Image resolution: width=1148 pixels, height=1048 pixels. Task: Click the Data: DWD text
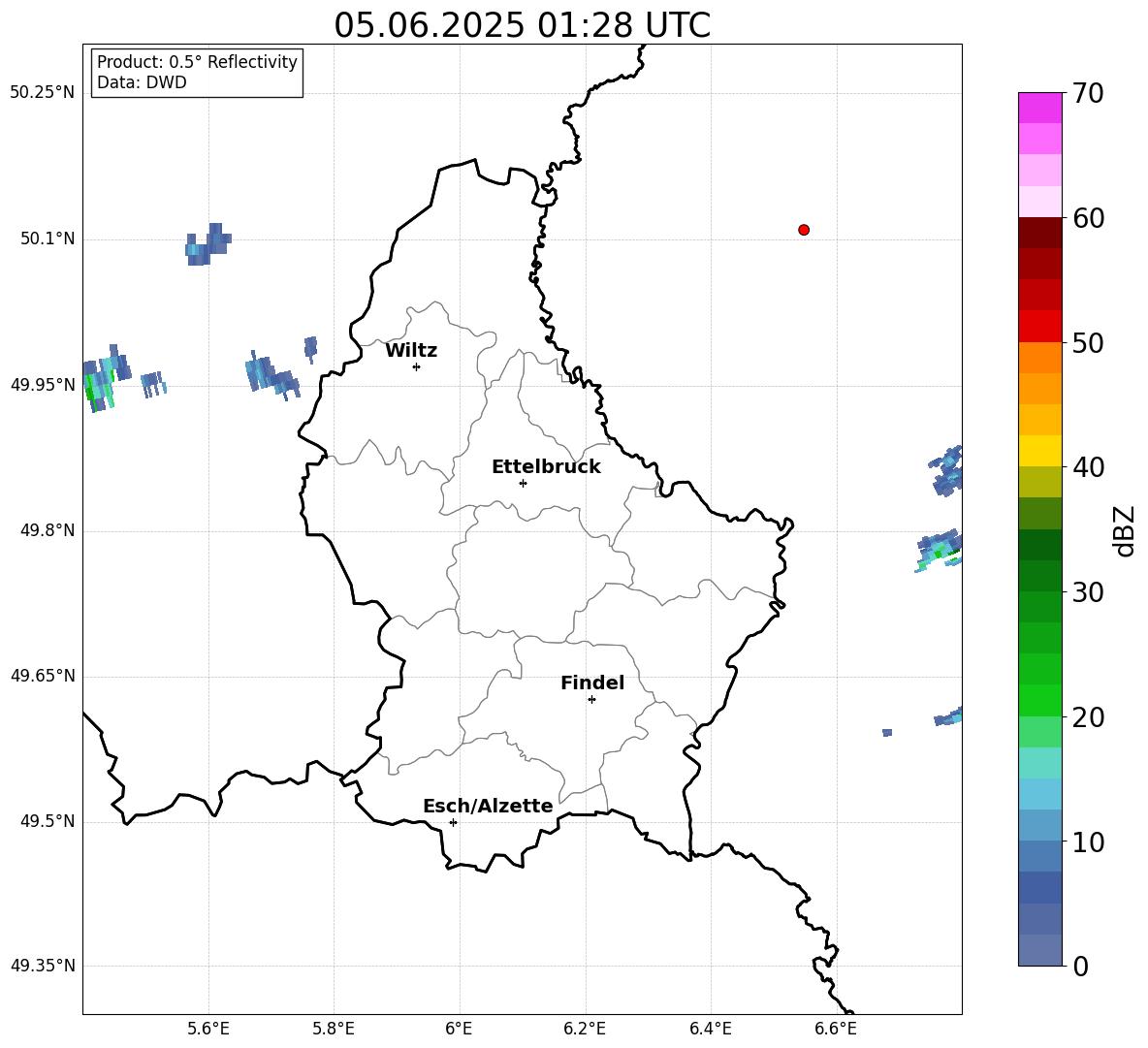pos(142,82)
